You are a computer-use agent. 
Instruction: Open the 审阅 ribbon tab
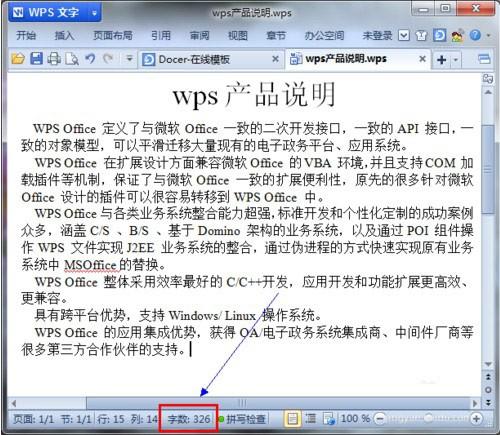pos(199,35)
